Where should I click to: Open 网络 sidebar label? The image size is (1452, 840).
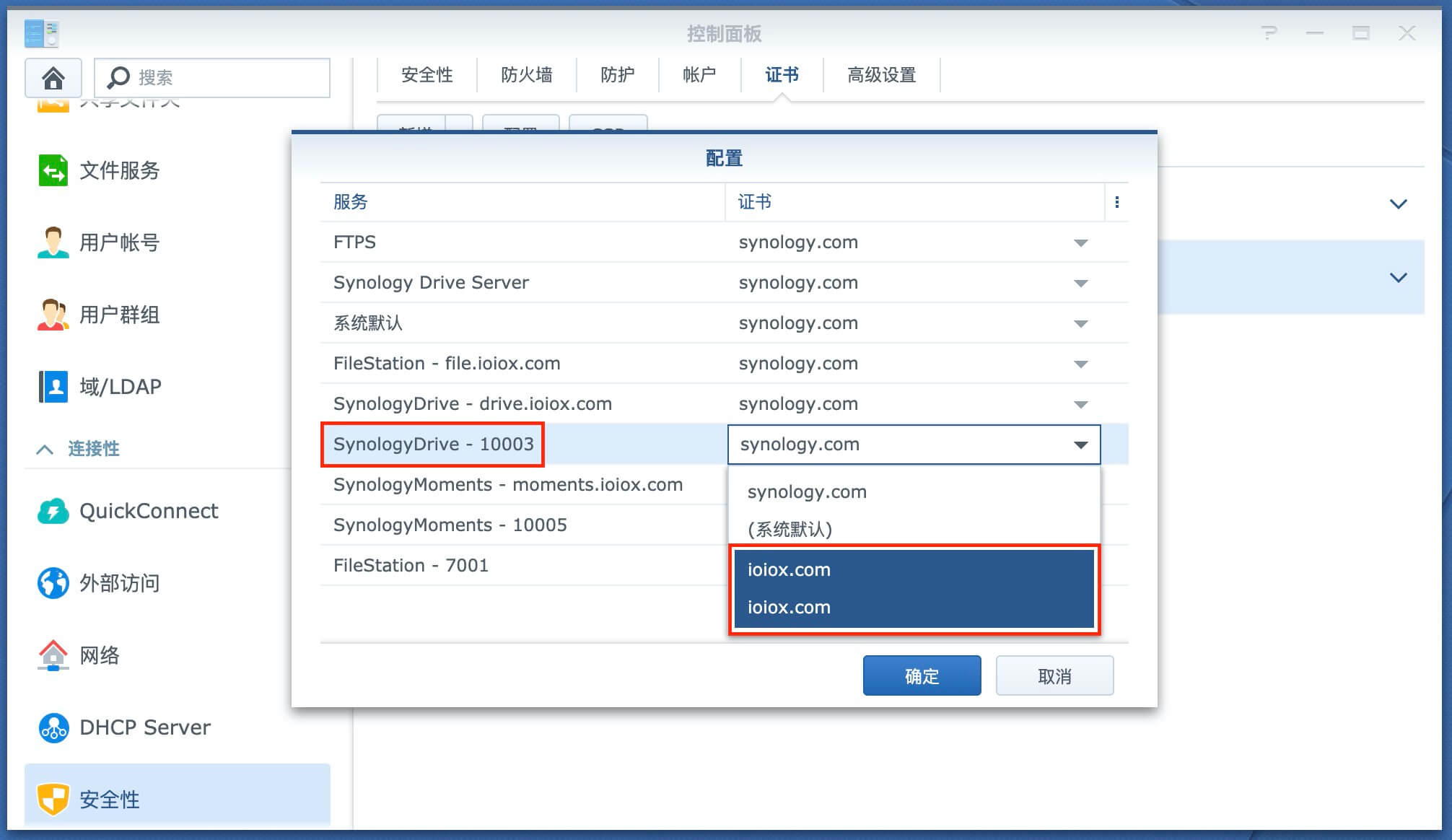coord(100,655)
